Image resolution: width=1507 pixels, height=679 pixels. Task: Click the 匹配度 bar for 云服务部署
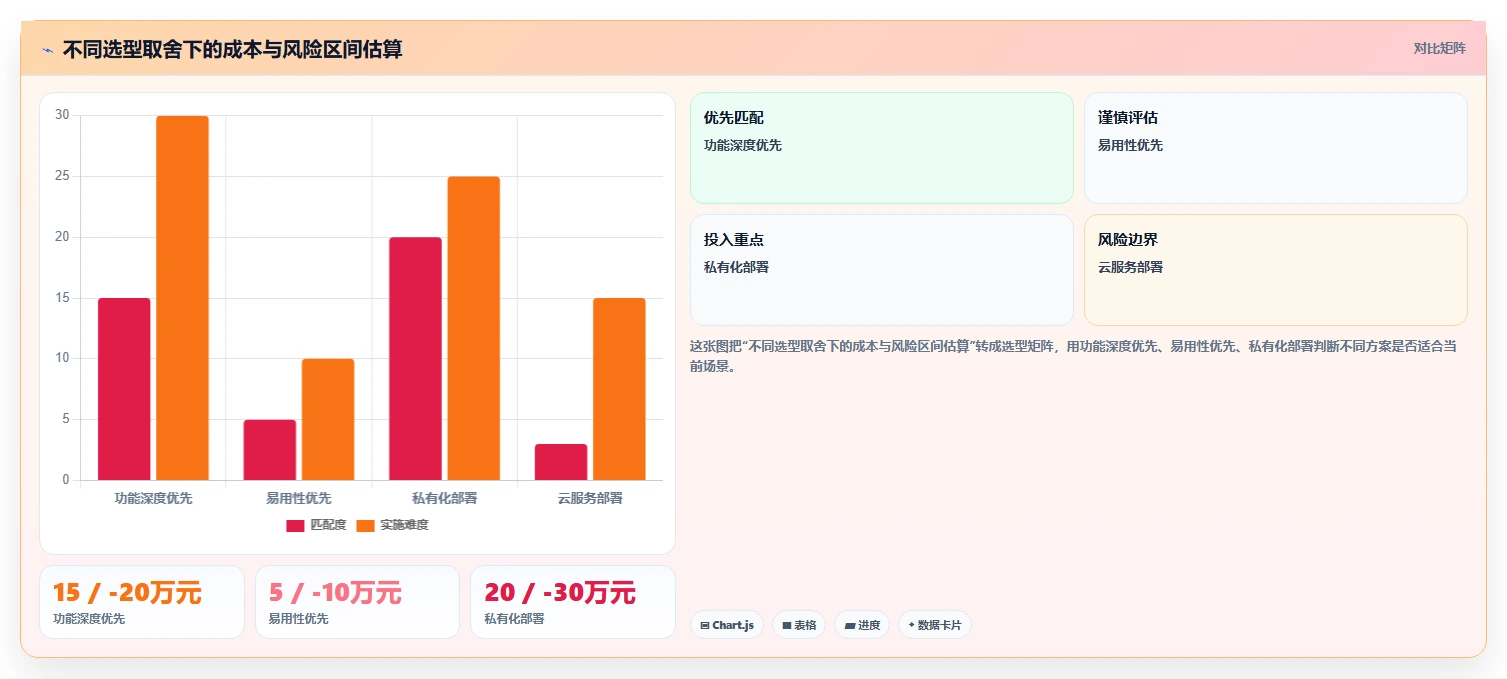click(x=561, y=462)
